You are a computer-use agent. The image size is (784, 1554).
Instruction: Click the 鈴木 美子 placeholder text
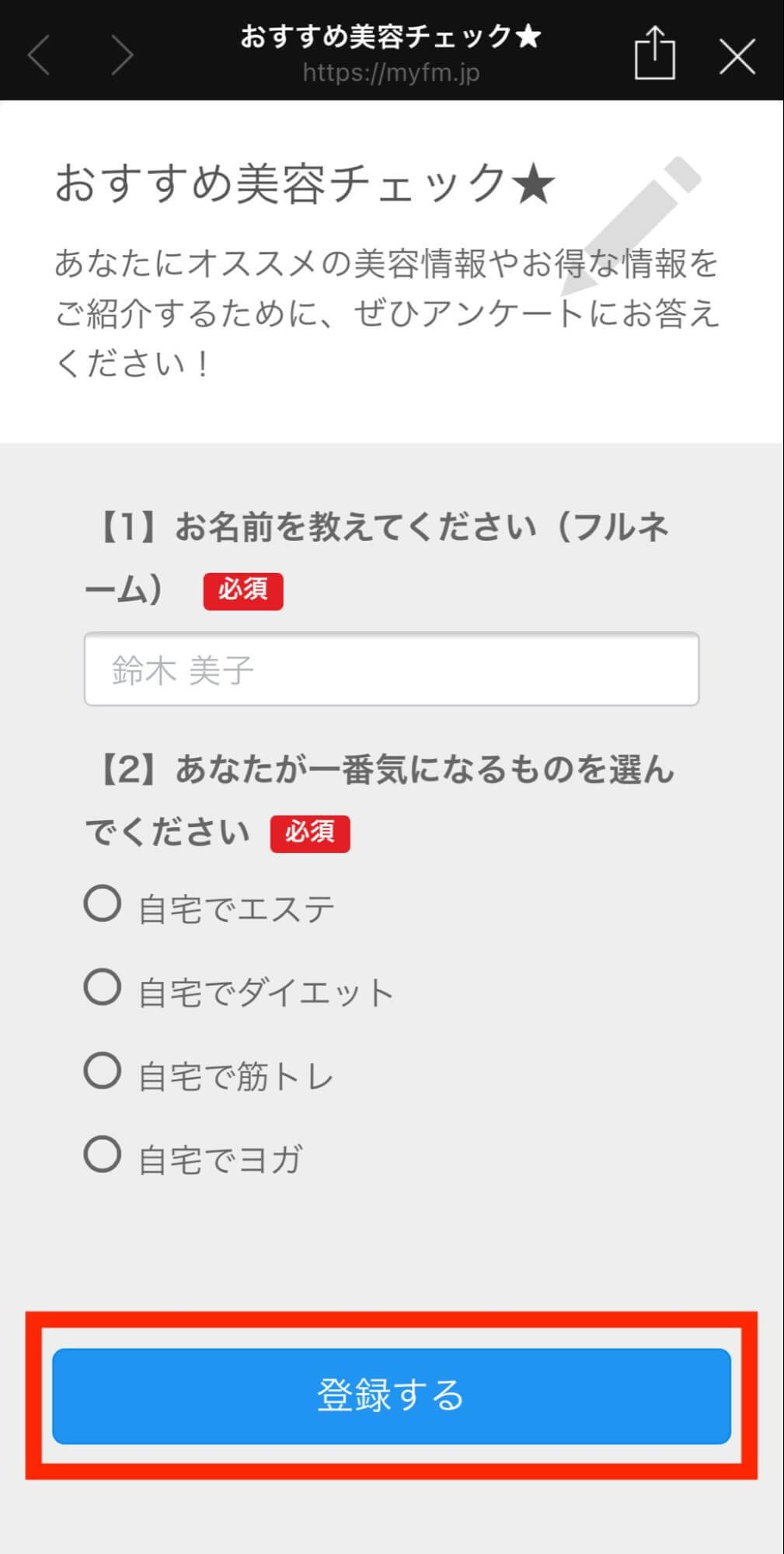[x=183, y=670]
